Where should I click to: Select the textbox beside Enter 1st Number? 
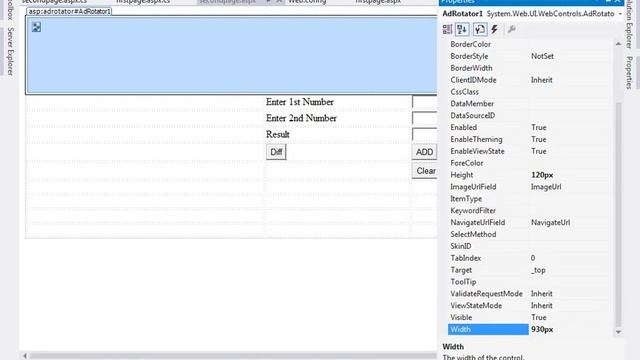[424, 102]
